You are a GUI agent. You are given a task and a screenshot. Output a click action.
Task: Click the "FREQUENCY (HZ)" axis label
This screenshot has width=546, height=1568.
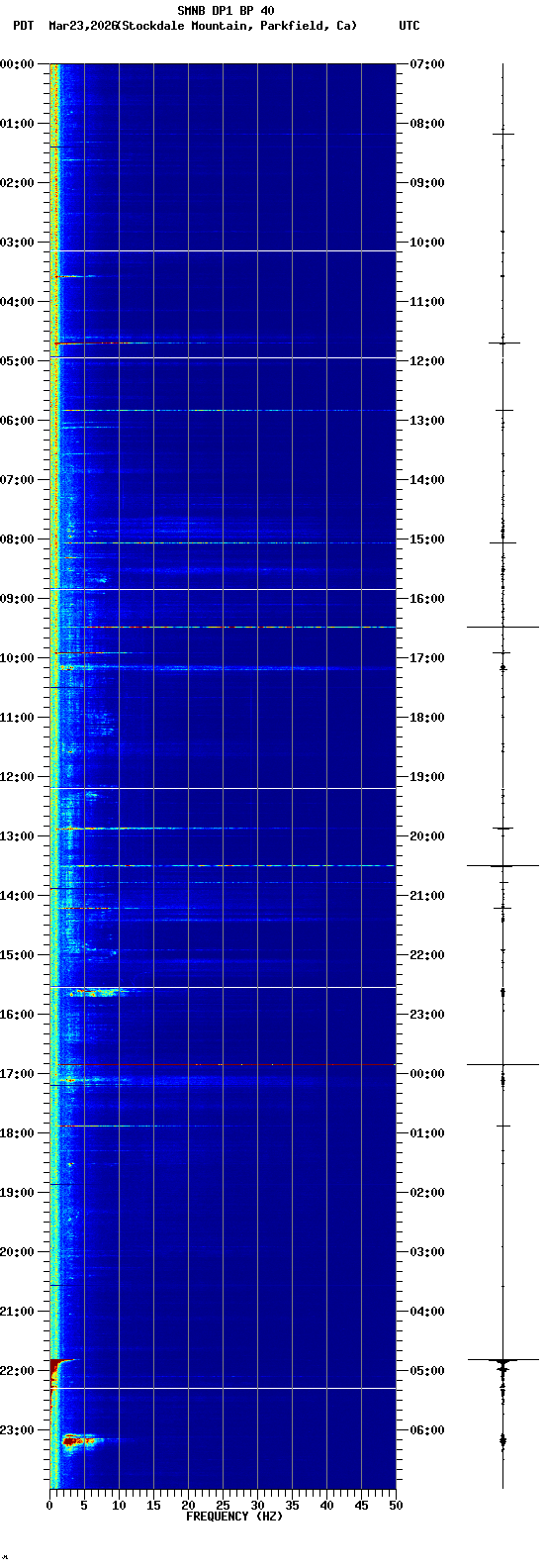click(234, 1516)
